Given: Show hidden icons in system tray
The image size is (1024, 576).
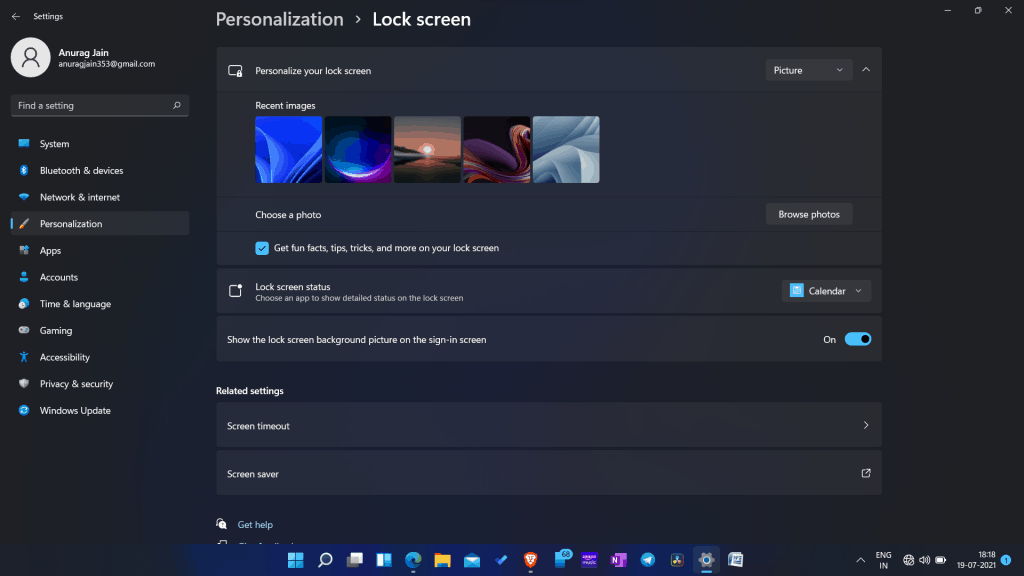Looking at the screenshot, I should tap(861, 560).
